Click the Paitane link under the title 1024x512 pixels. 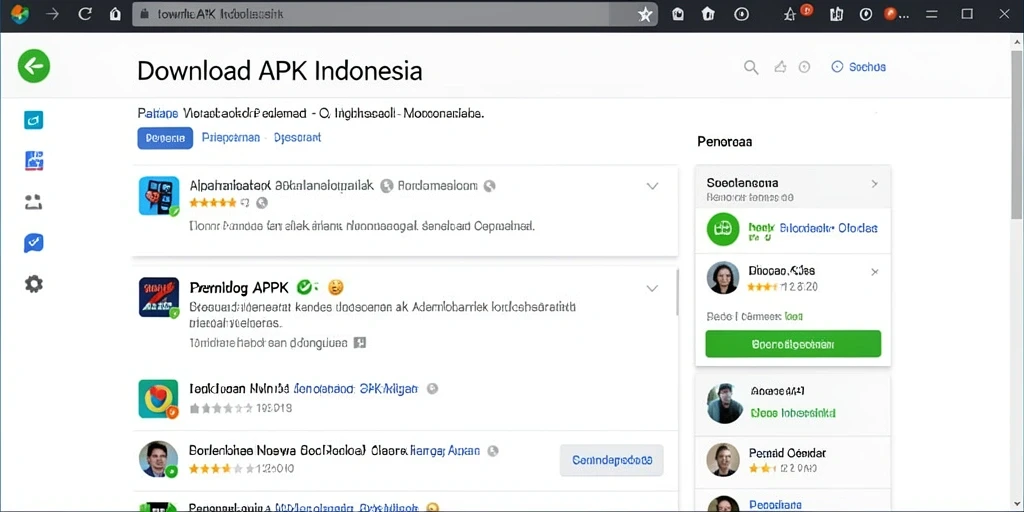point(157,113)
